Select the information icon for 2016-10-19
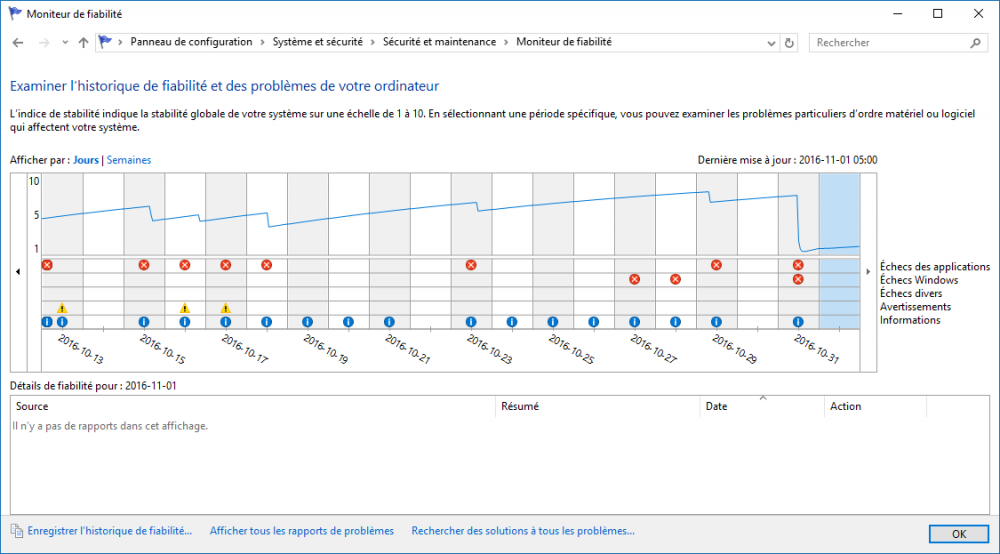This screenshot has height=554, width=1000. coord(307,322)
